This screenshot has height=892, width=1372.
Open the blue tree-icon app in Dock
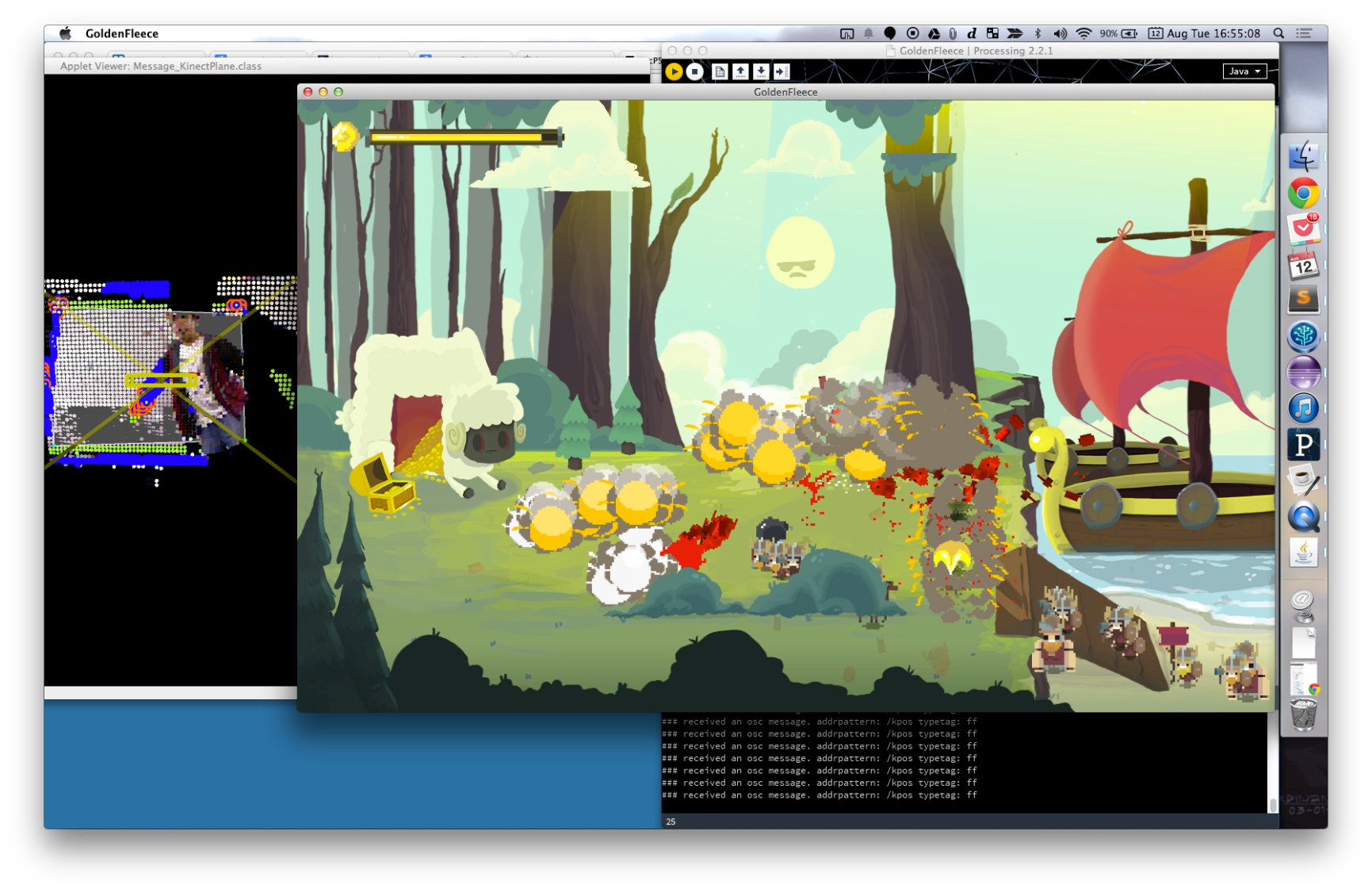[1303, 336]
